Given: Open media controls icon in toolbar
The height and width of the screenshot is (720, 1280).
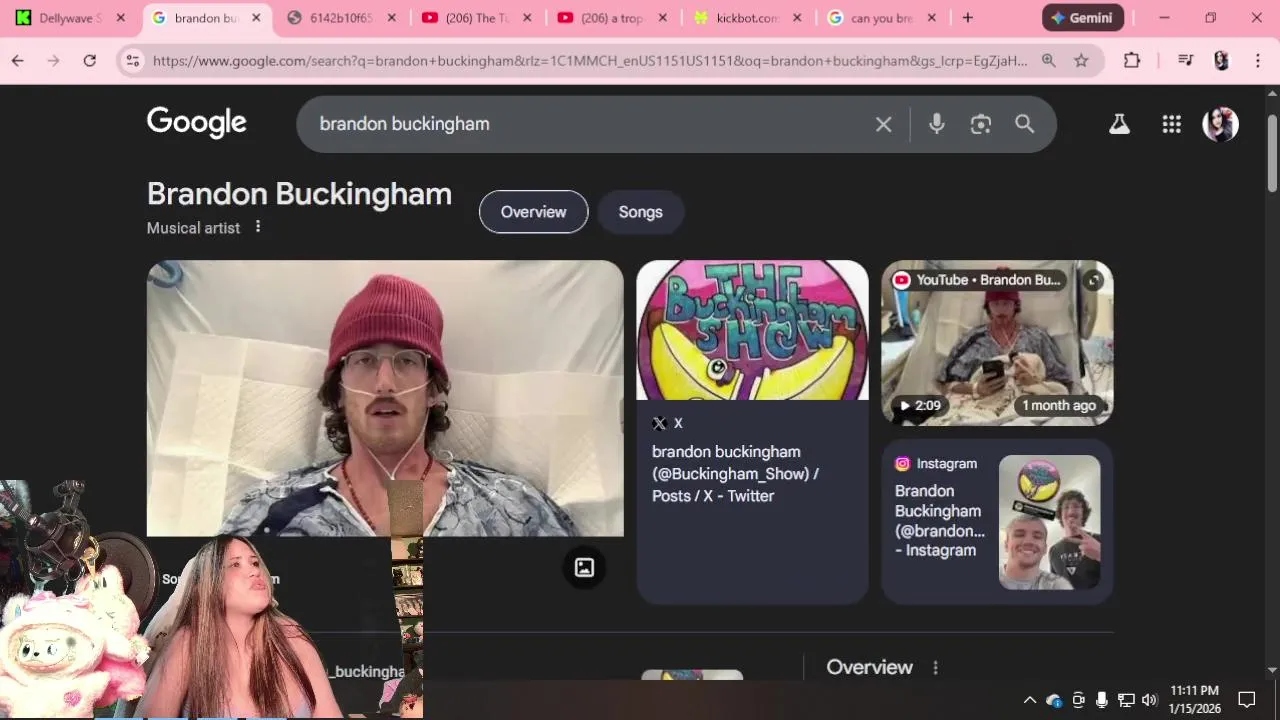Looking at the screenshot, I should click(x=1186, y=61).
